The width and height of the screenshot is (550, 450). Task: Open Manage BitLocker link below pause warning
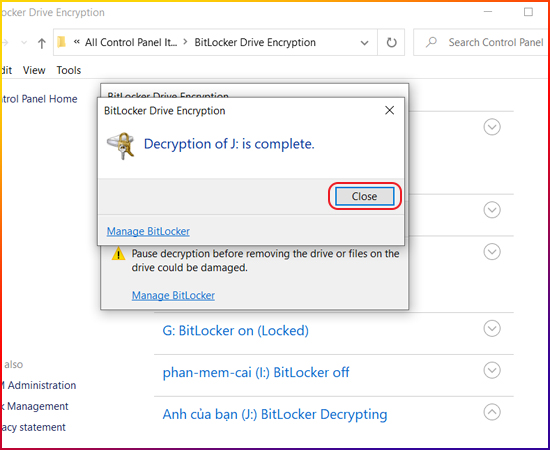(173, 295)
